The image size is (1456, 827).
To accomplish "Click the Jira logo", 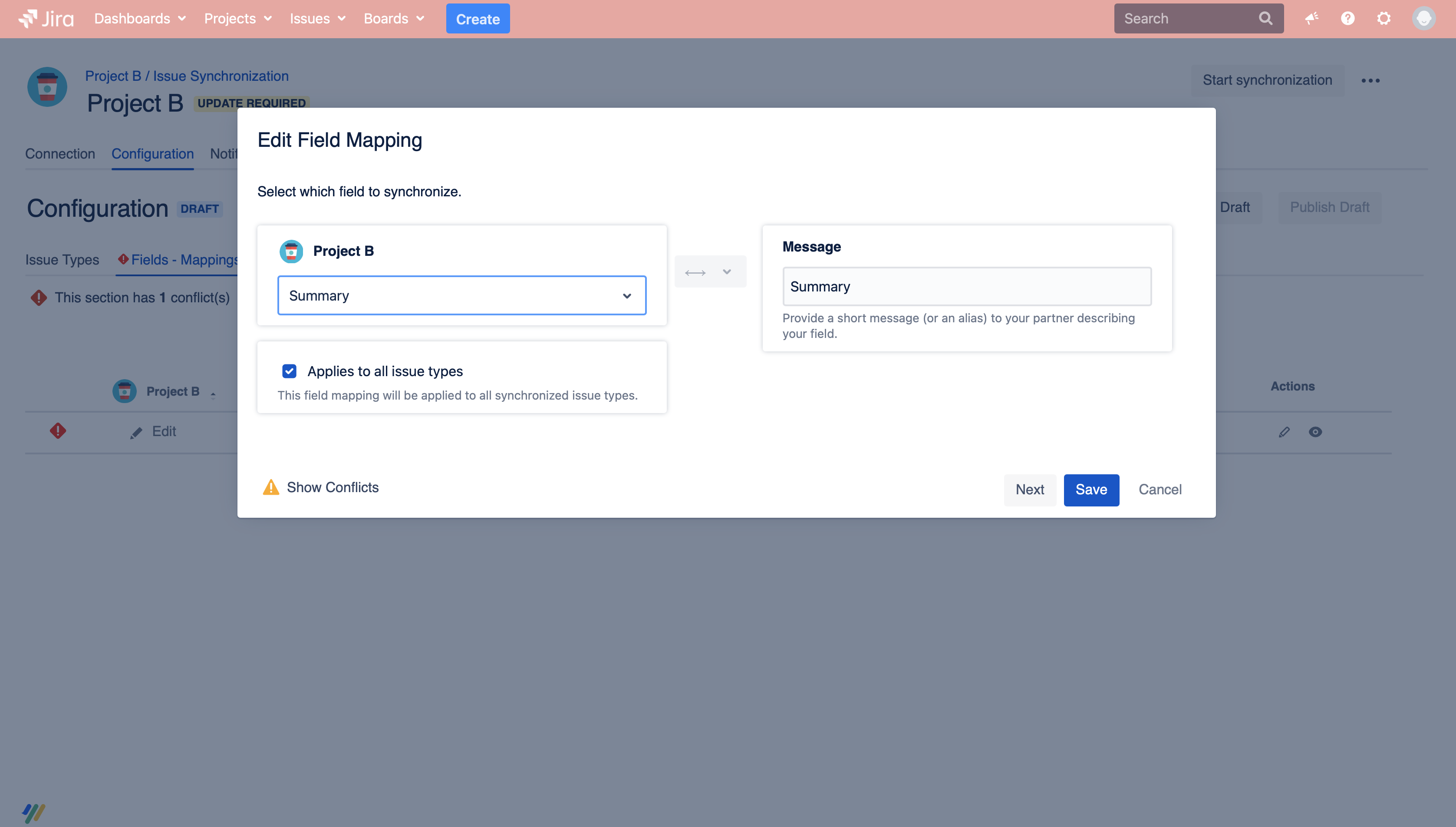I will click(x=46, y=18).
